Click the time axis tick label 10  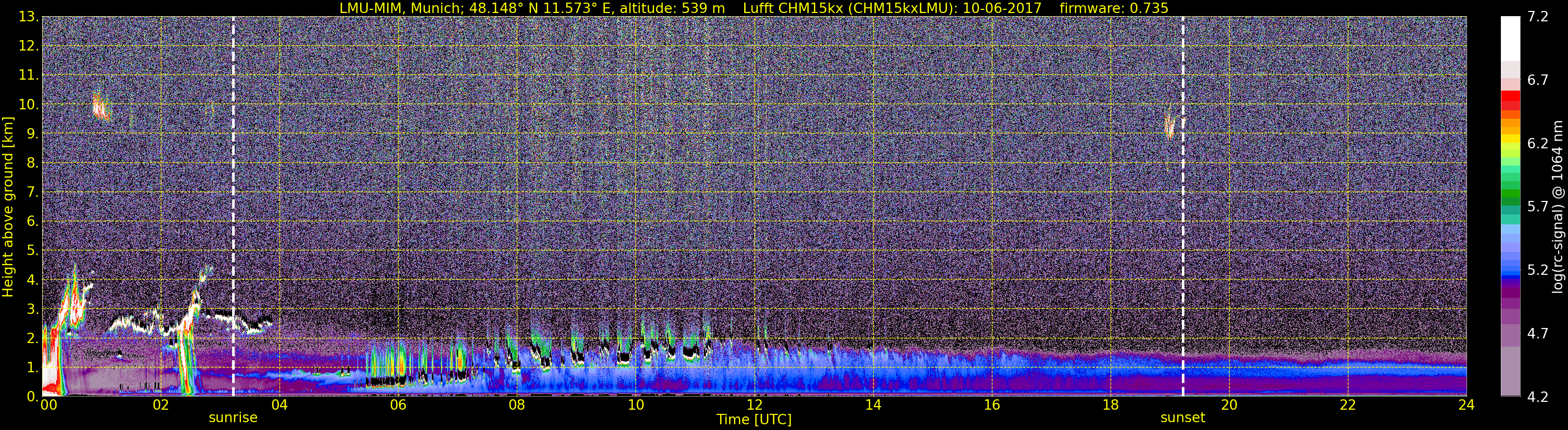click(x=635, y=406)
